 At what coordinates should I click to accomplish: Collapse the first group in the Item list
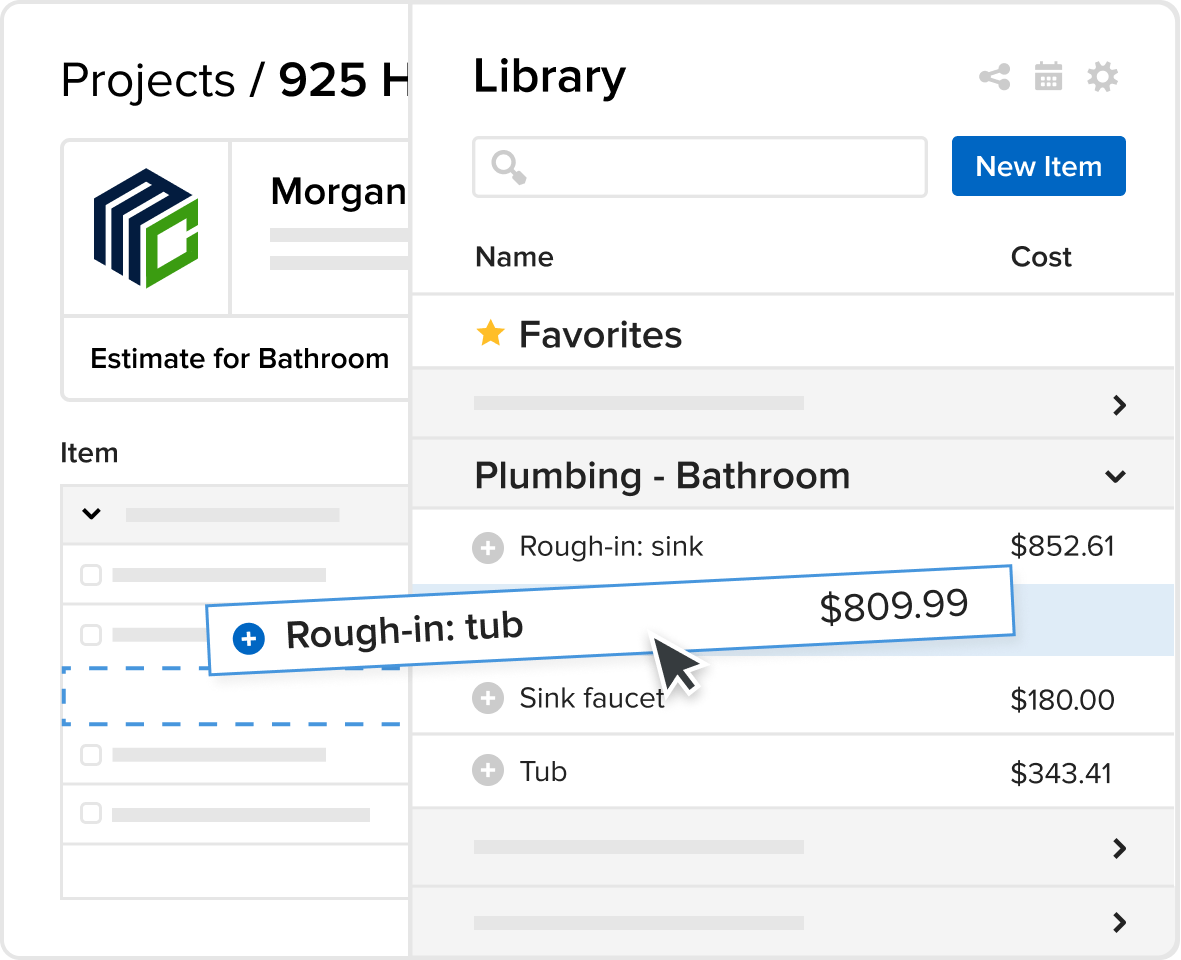pyautogui.click(x=91, y=514)
